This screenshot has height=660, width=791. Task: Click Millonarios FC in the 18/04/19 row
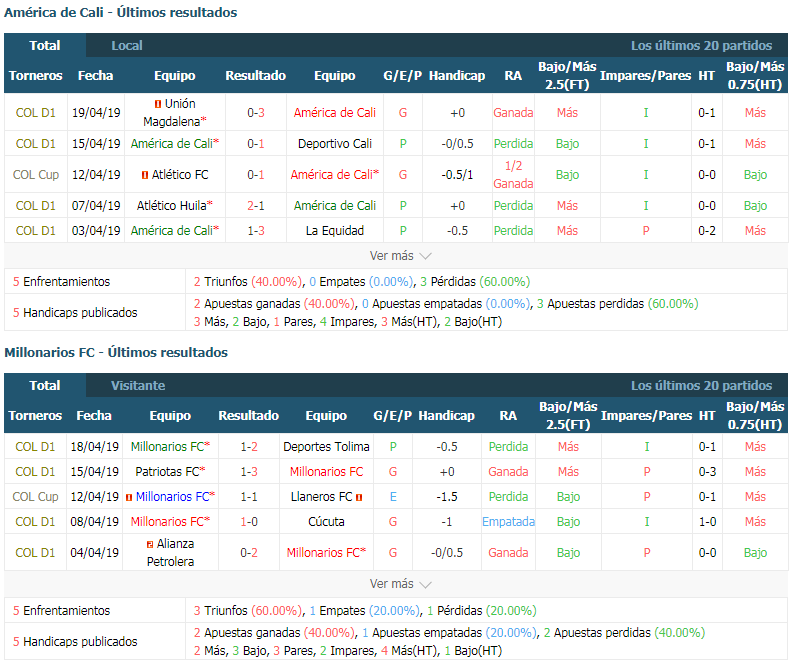click(x=167, y=447)
